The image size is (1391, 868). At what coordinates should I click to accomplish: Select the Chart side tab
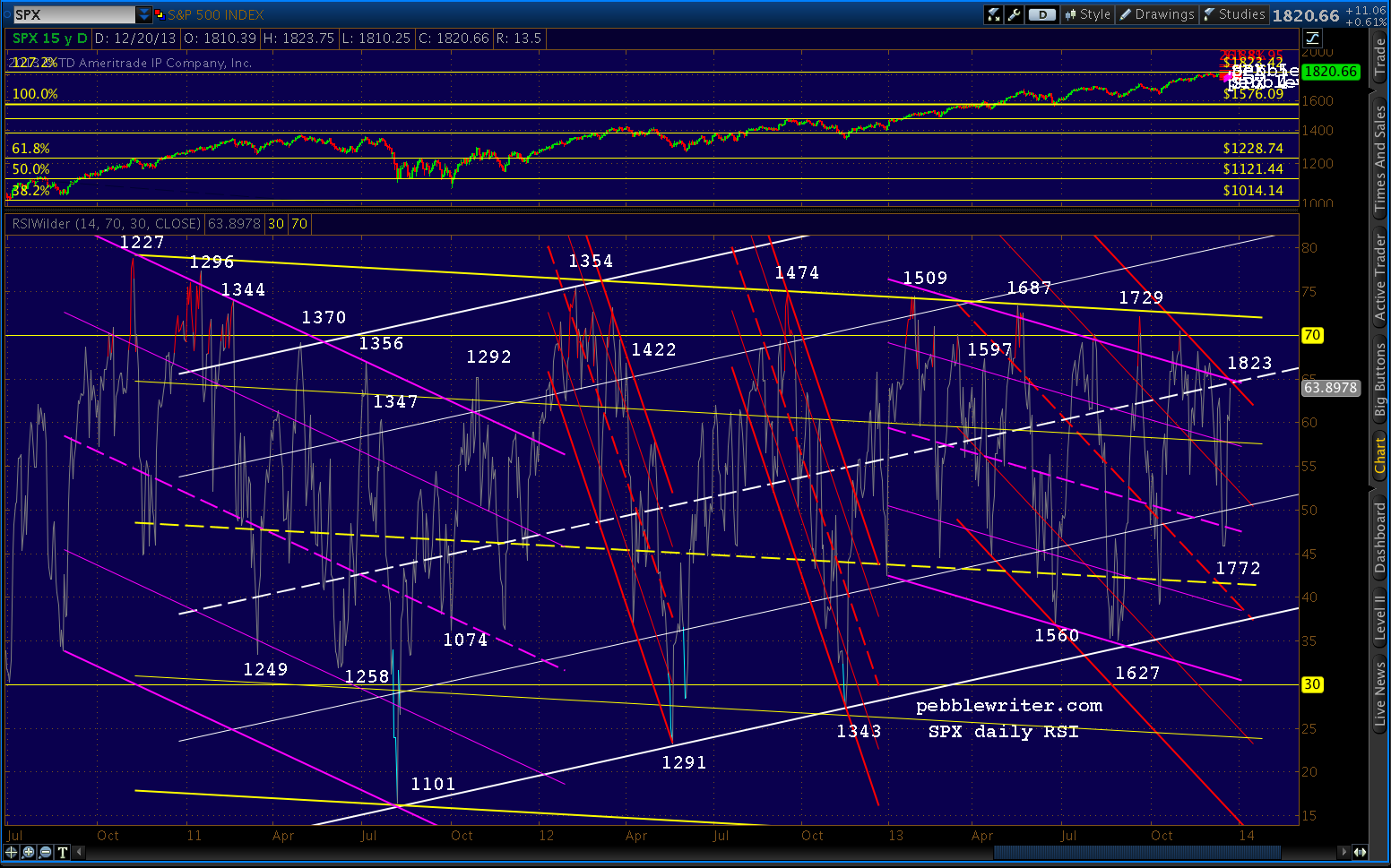coord(1380,455)
